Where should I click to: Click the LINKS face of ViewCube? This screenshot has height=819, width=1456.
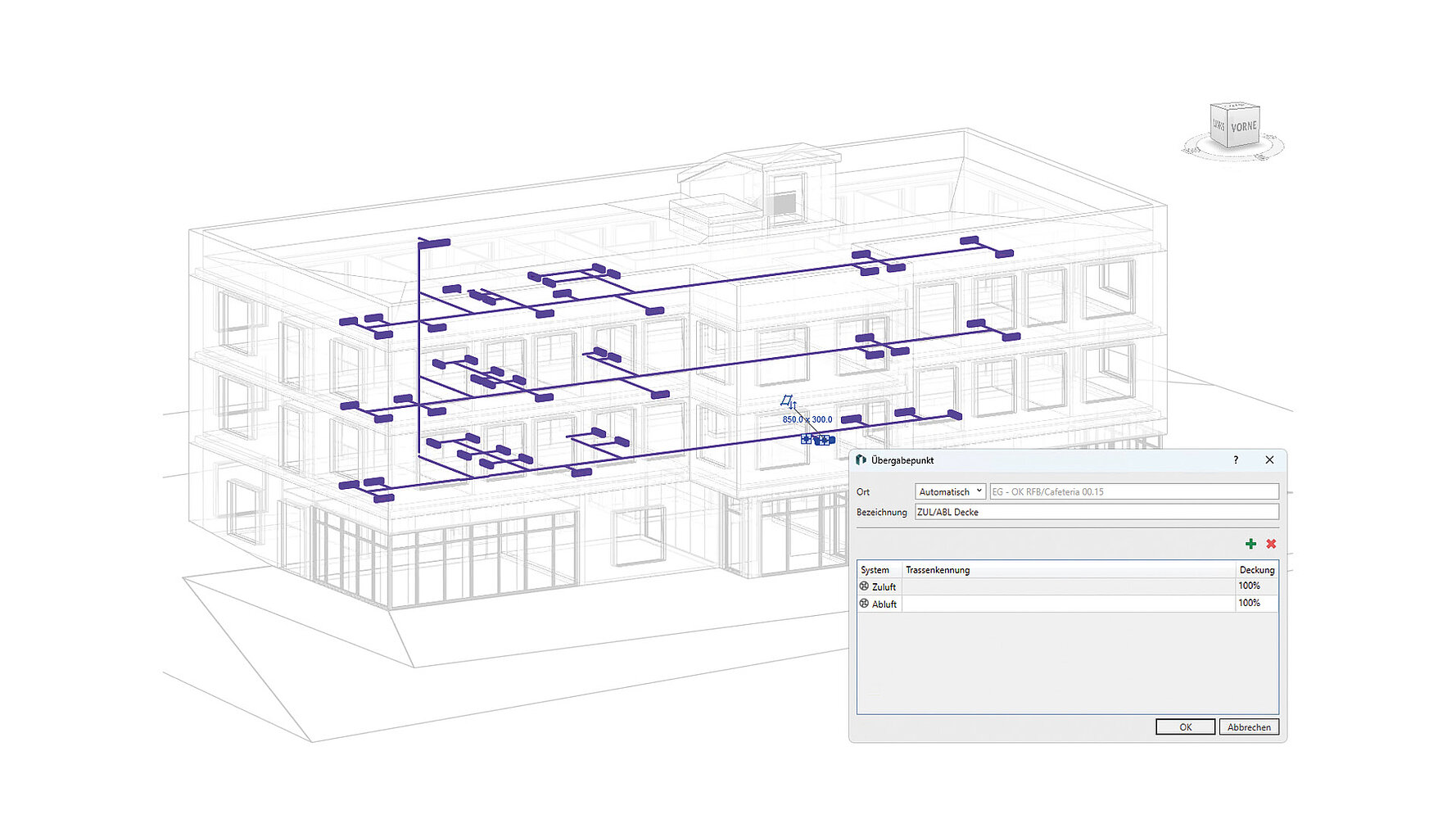coord(1219,125)
